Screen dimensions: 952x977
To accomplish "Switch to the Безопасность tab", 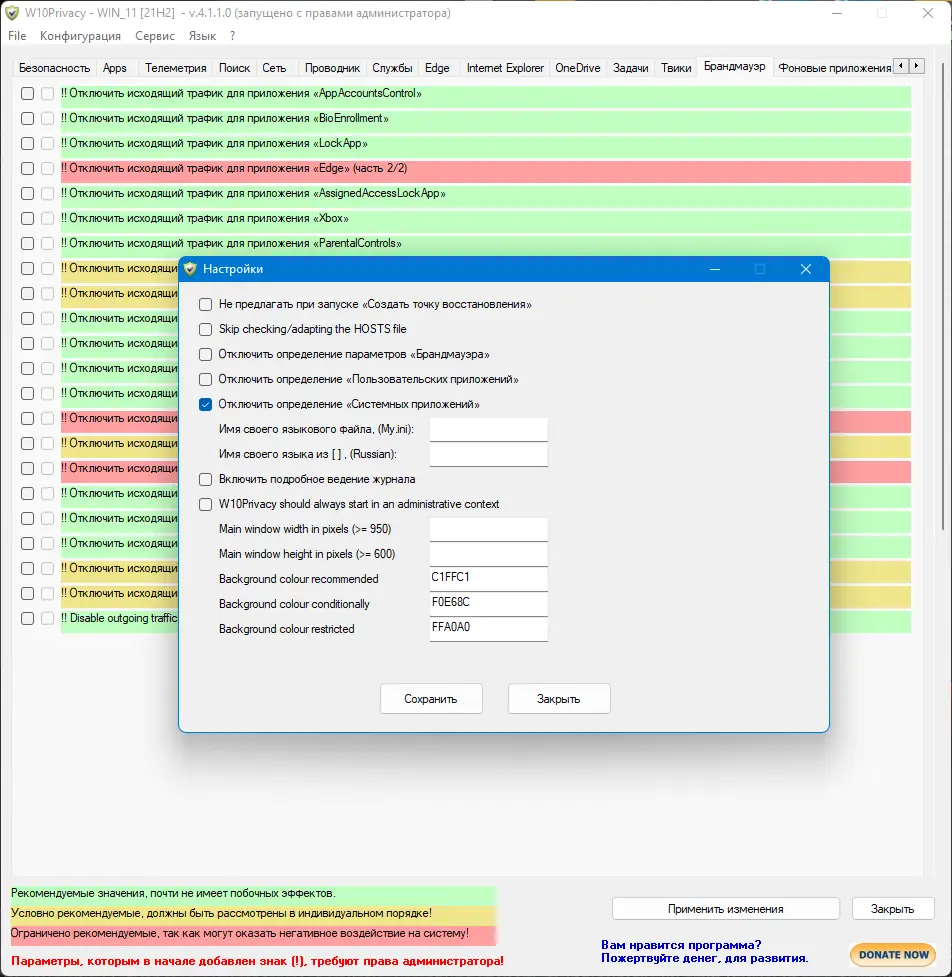I will coord(54,68).
